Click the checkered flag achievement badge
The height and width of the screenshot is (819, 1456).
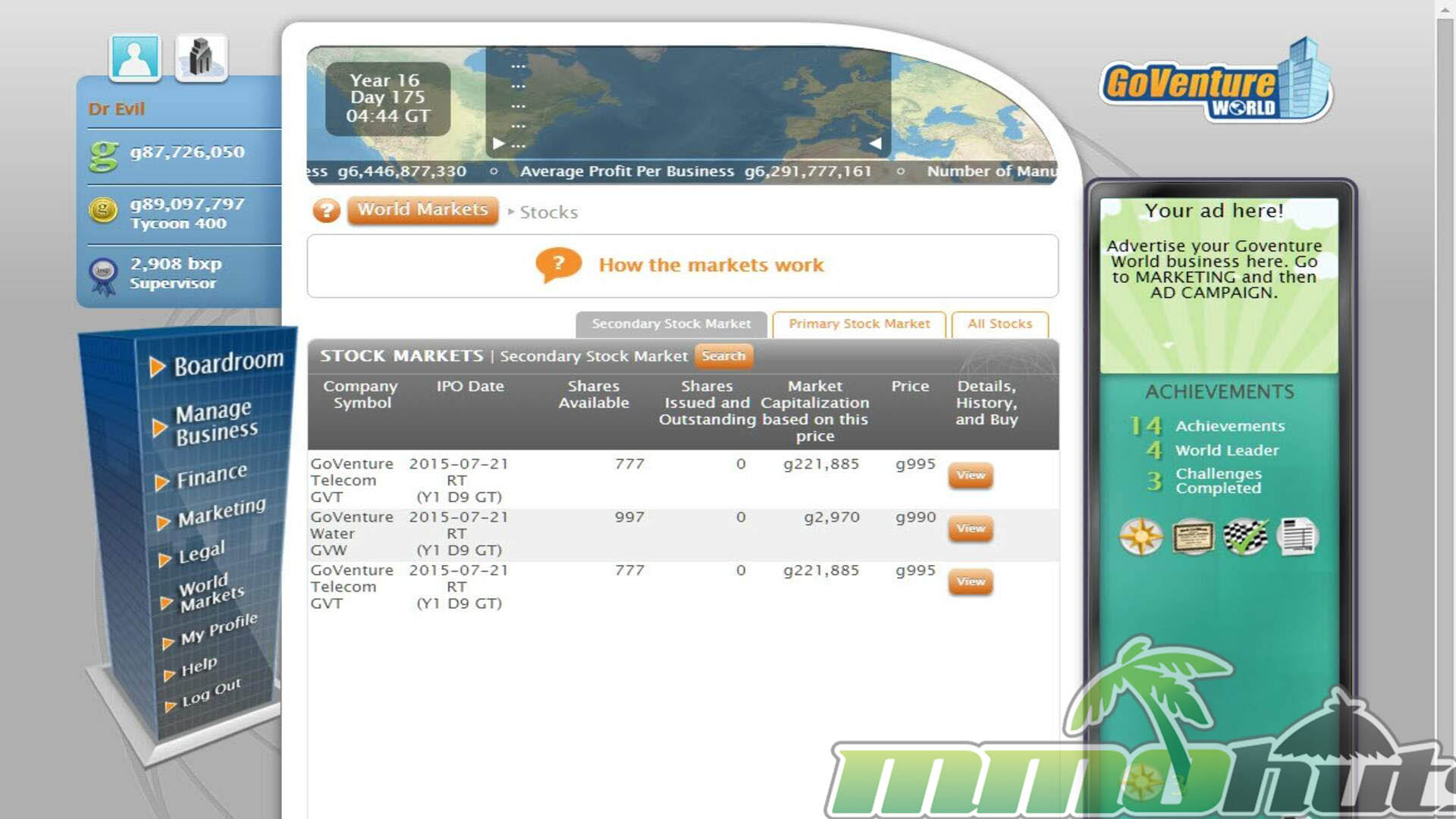click(x=1245, y=537)
